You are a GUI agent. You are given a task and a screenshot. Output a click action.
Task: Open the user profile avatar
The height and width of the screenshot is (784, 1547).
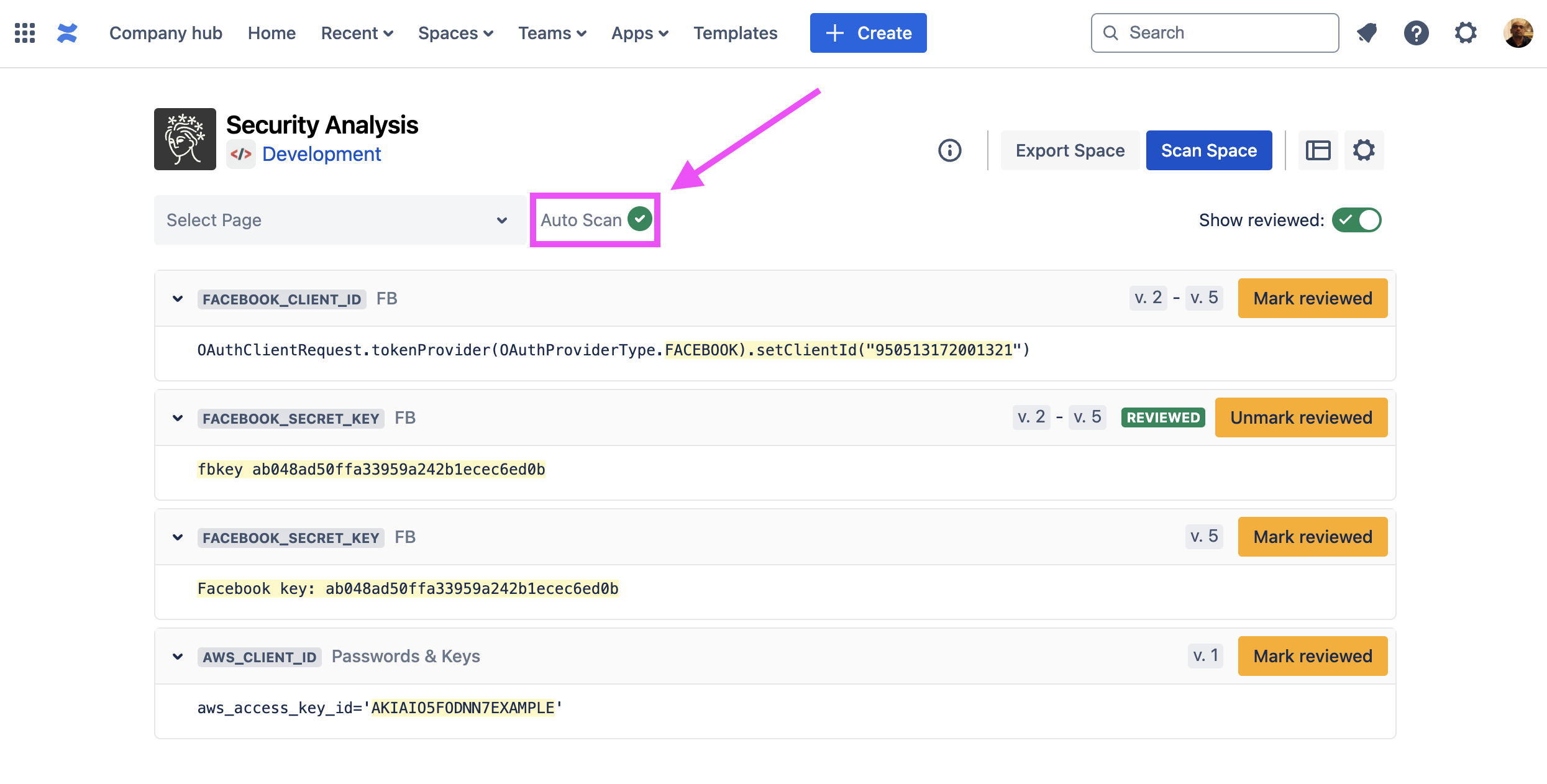tap(1518, 33)
